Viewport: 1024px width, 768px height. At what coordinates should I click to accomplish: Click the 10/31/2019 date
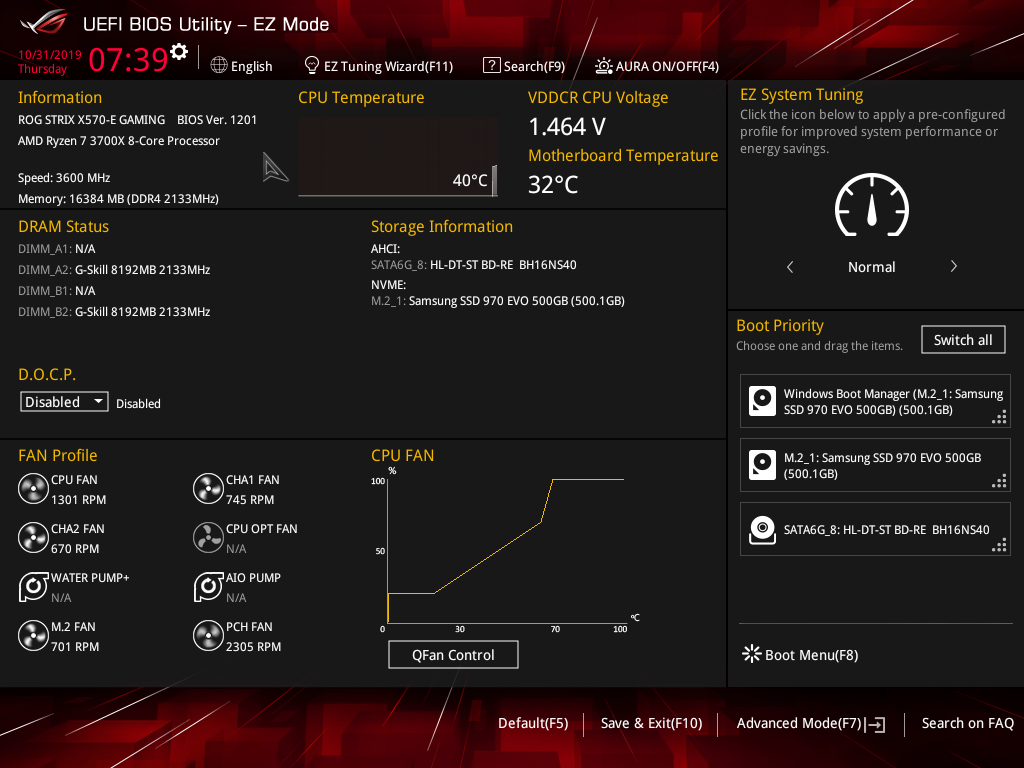(x=50, y=55)
